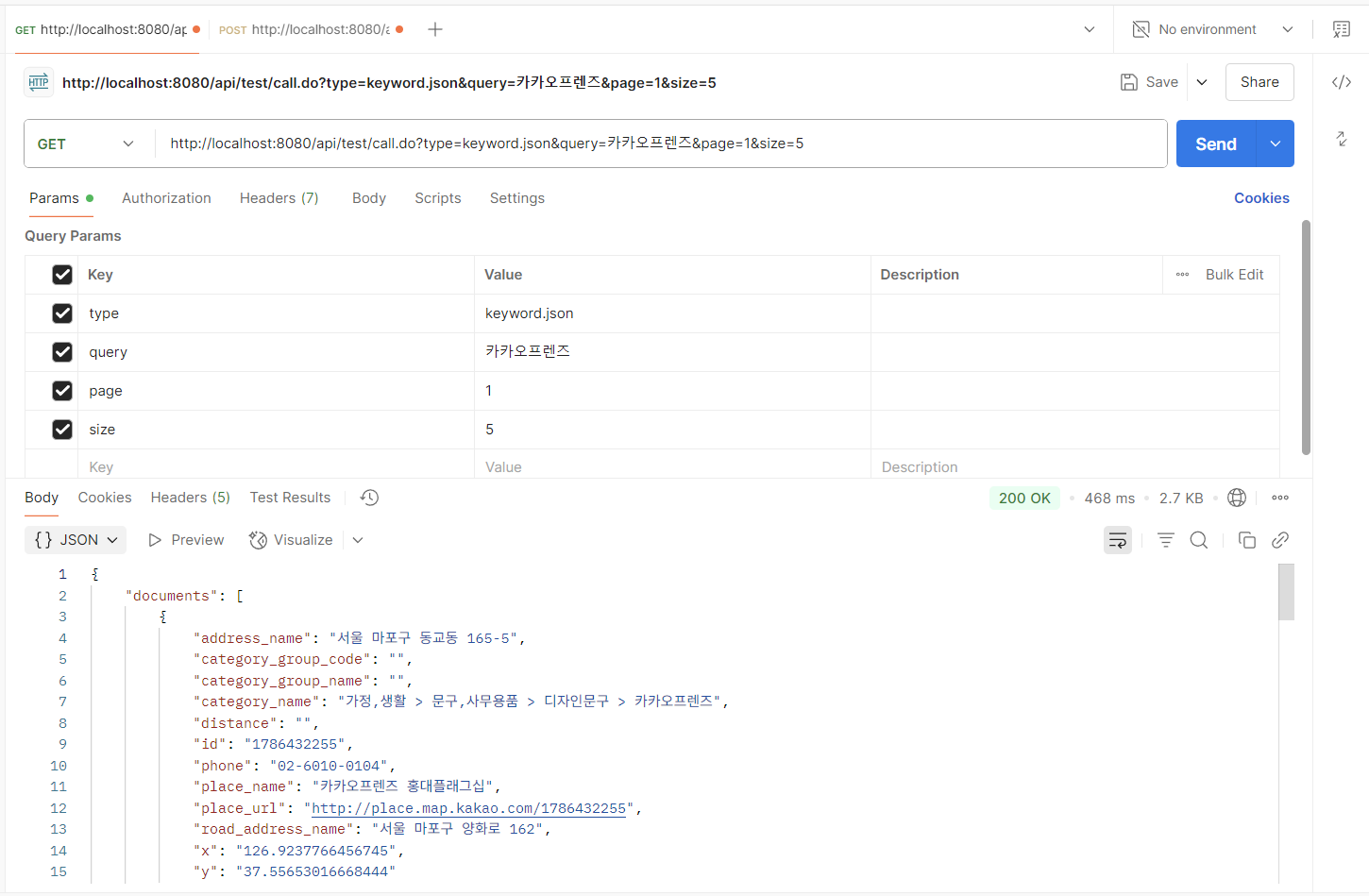Toggle the select-all params checkbox
This screenshot has height=896, width=1369.
point(62,275)
